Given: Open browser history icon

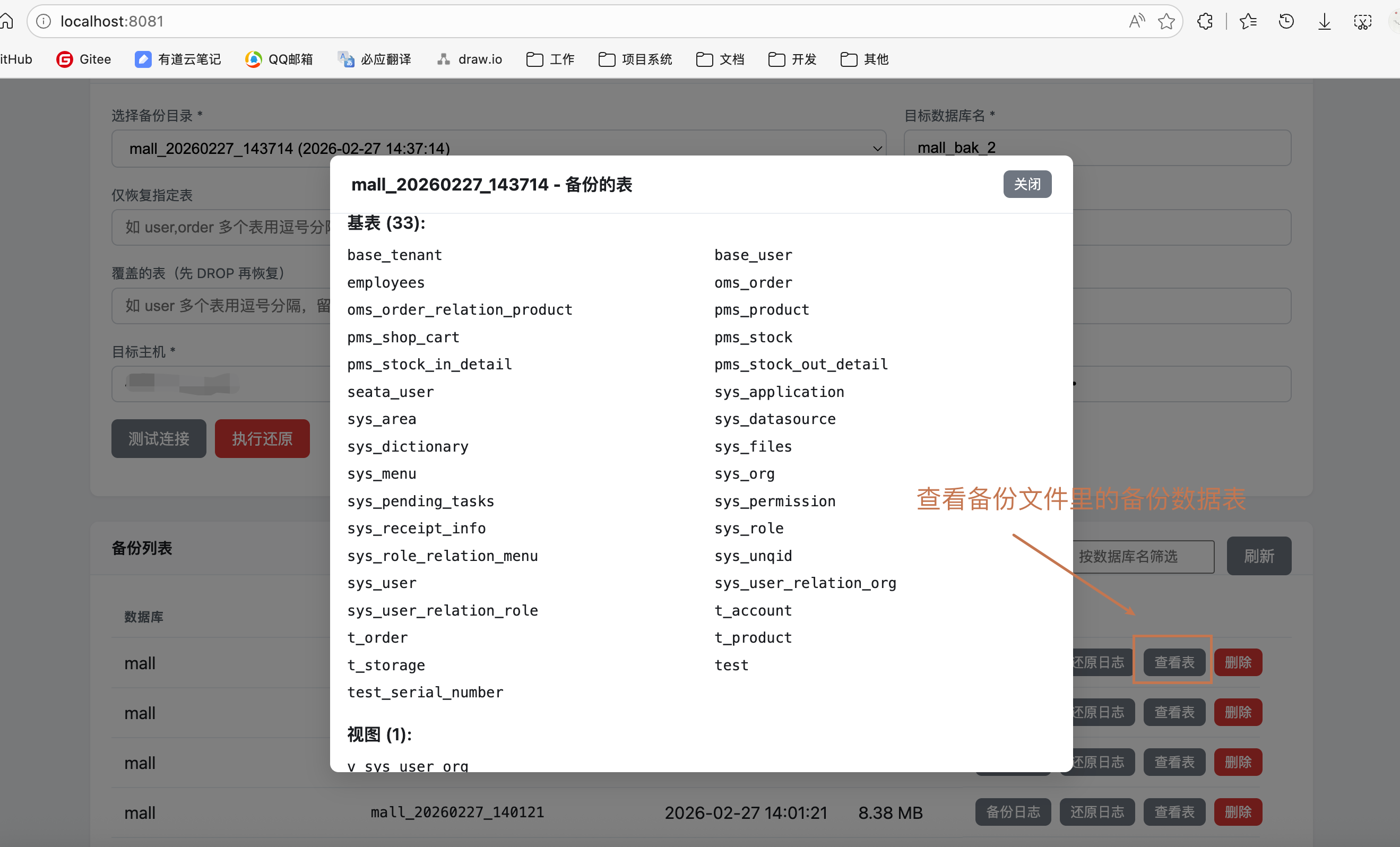Looking at the screenshot, I should point(1286,22).
